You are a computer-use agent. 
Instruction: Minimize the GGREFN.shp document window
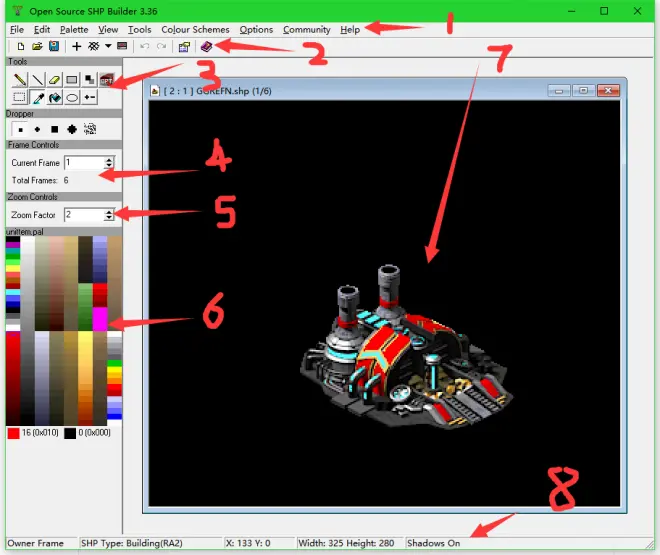pos(559,90)
